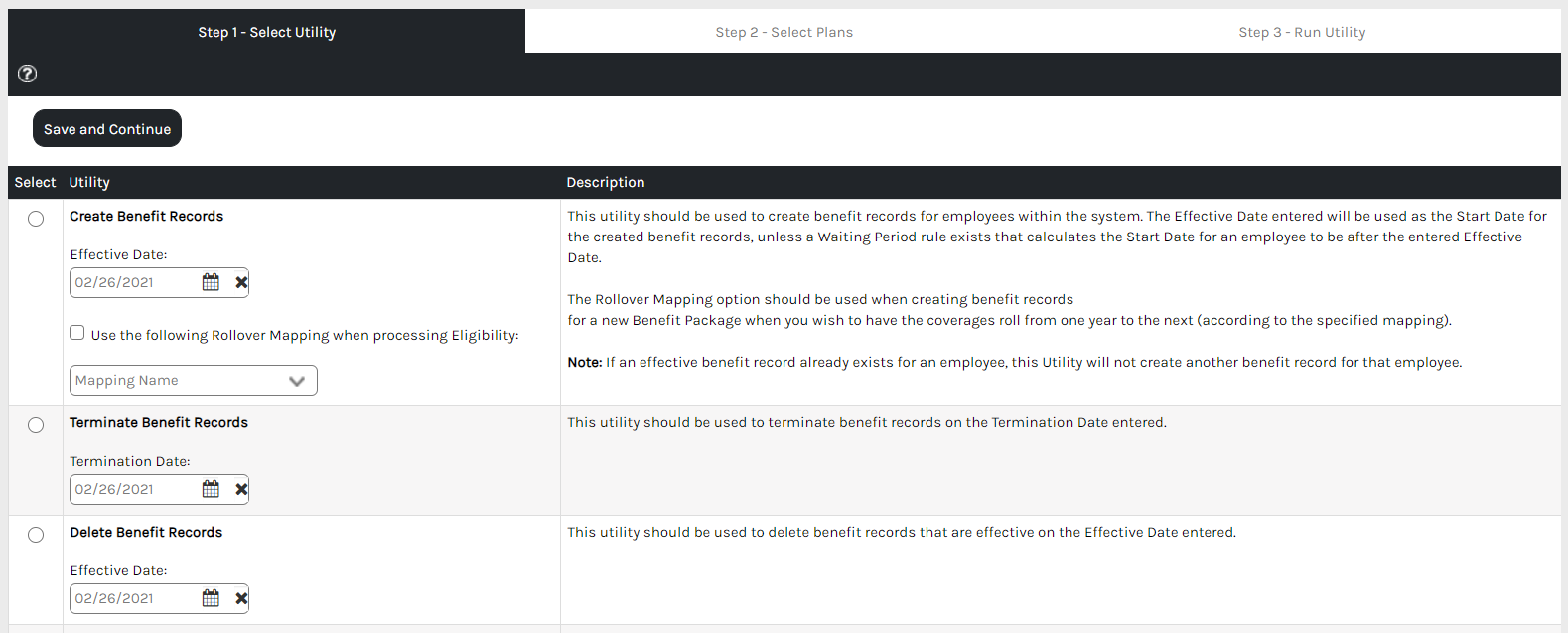Open Step 3 - Run Utility tab

coord(1302,32)
